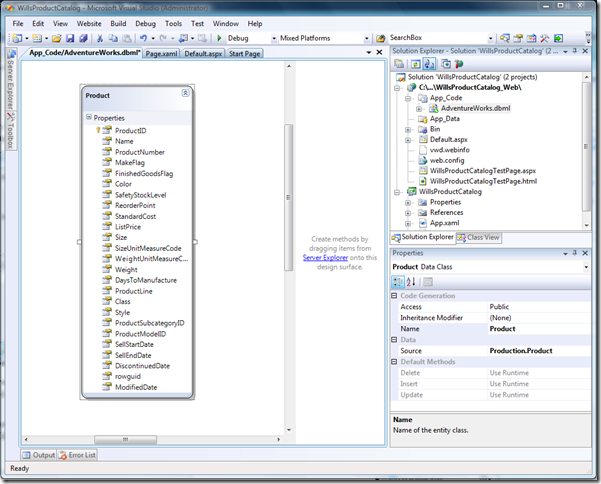The width and height of the screenshot is (601, 484).
Task: Collapse the Default Methods property category
Action: tap(394, 361)
